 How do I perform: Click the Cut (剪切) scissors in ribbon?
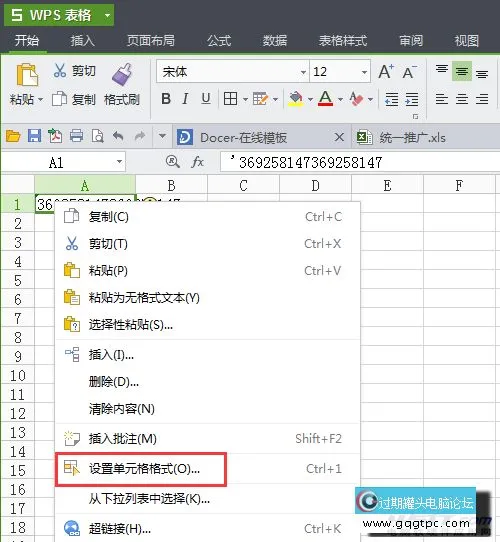coord(59,70)
